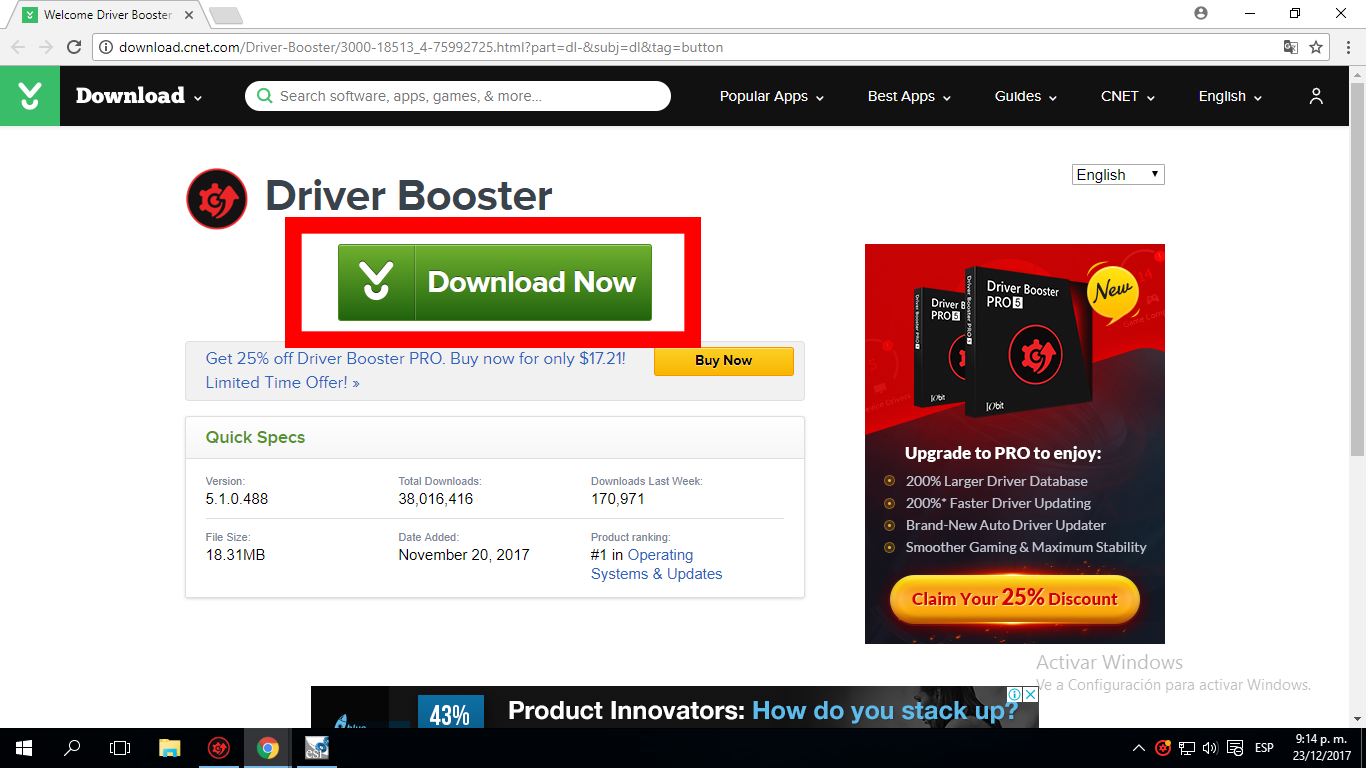Click the Driver Booster red gear logo
Viewport: 1366px width, 768px height.
pyautogui.click(x=216, y=199)
